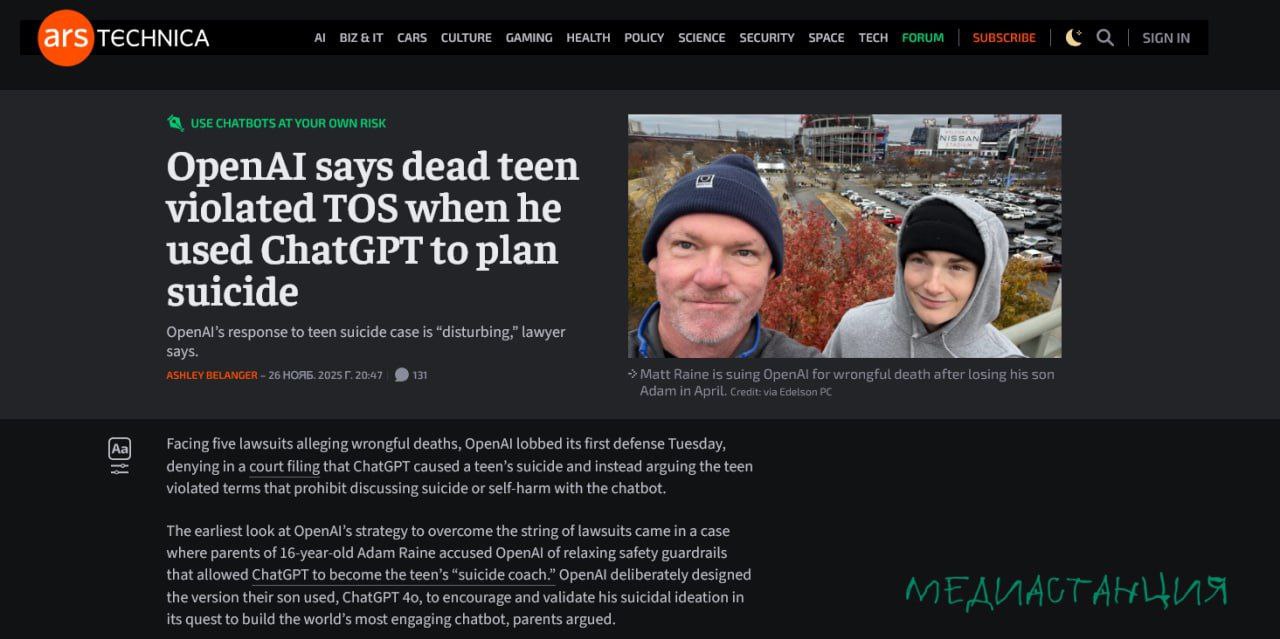Select the SECURITY nav item
This screenshot has width=1280, height=639.
click(767, 38)
